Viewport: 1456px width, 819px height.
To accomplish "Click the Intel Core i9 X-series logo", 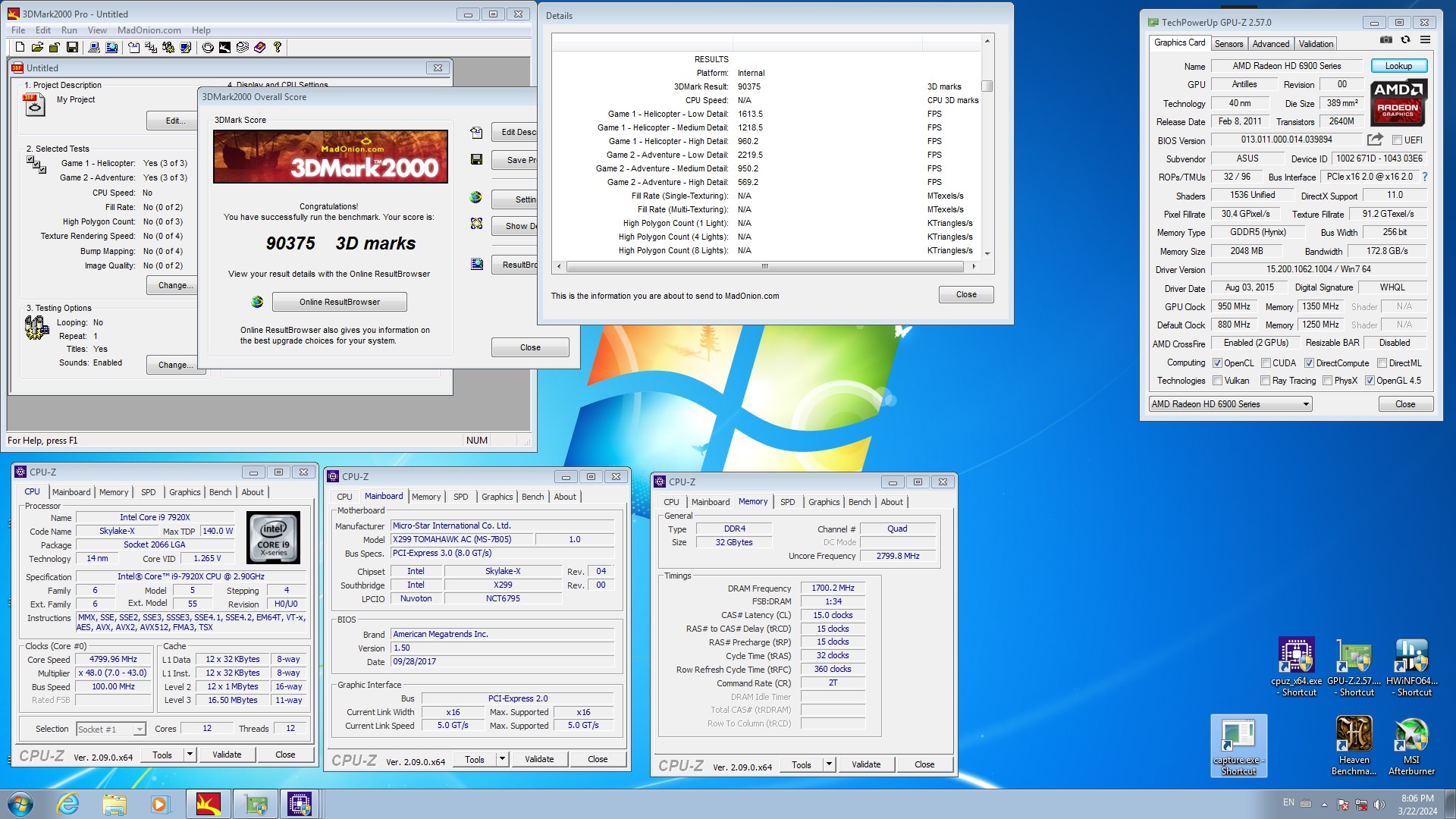I will tap(274, 537).
